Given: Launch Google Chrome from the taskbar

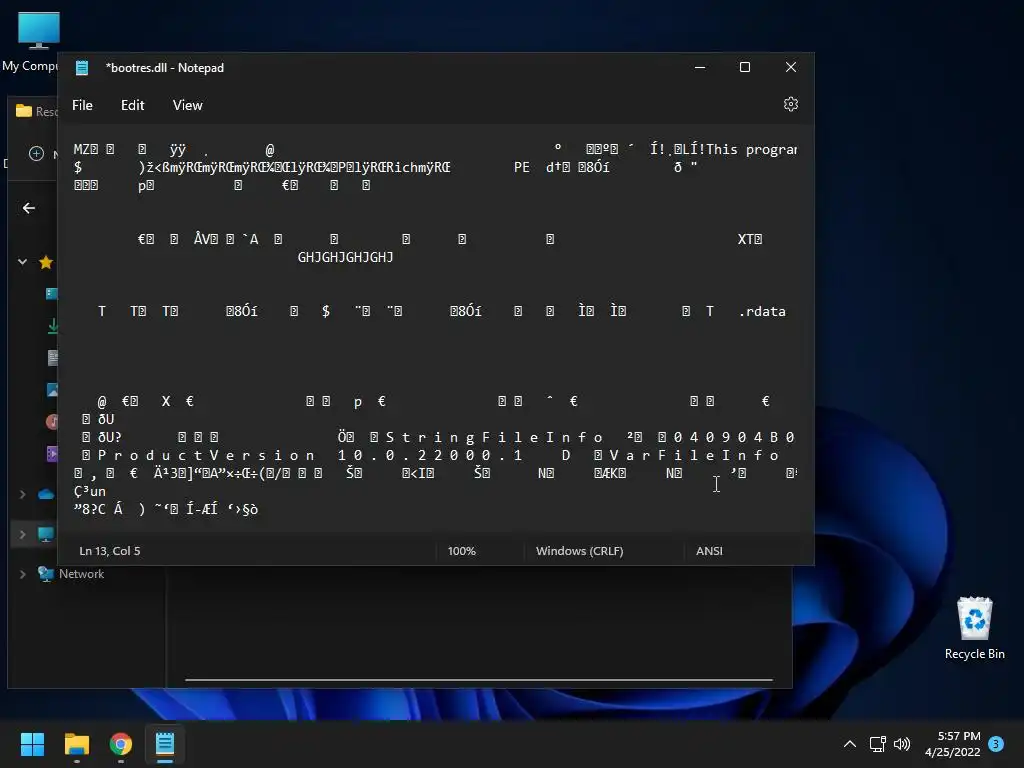Looking at the screenshot, I should tap(121, 744).
